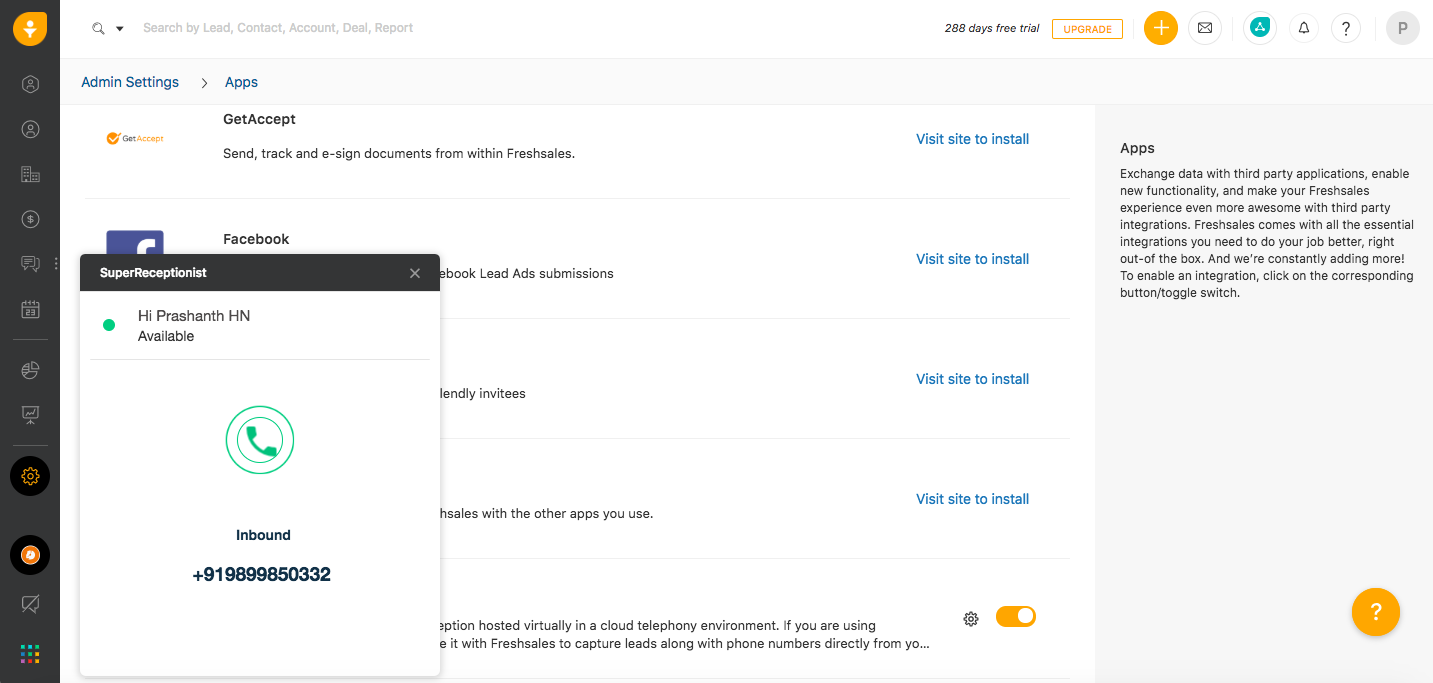Open the Freshsales home logo

coord(30,28)
